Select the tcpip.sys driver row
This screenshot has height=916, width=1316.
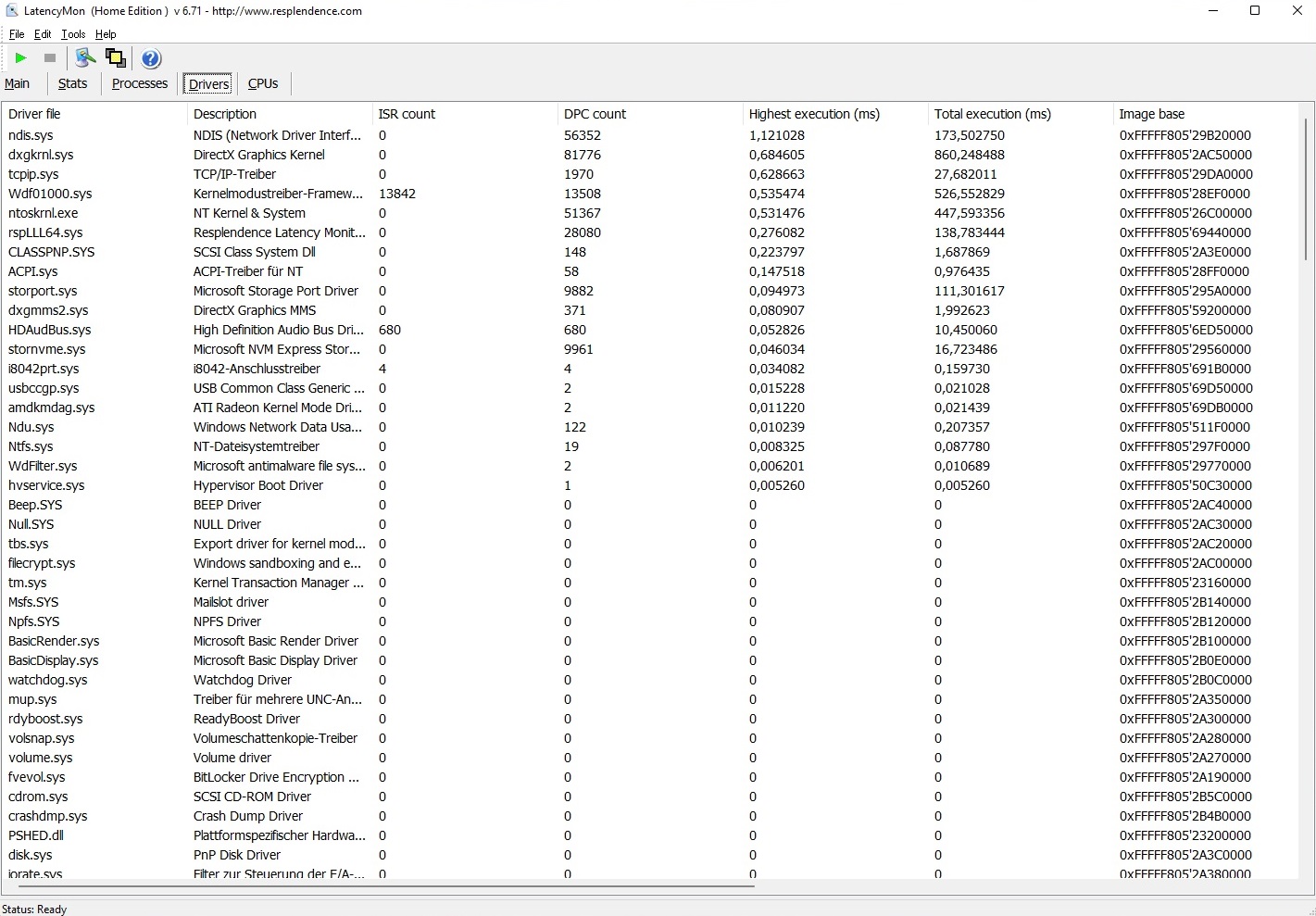point(650,174)
